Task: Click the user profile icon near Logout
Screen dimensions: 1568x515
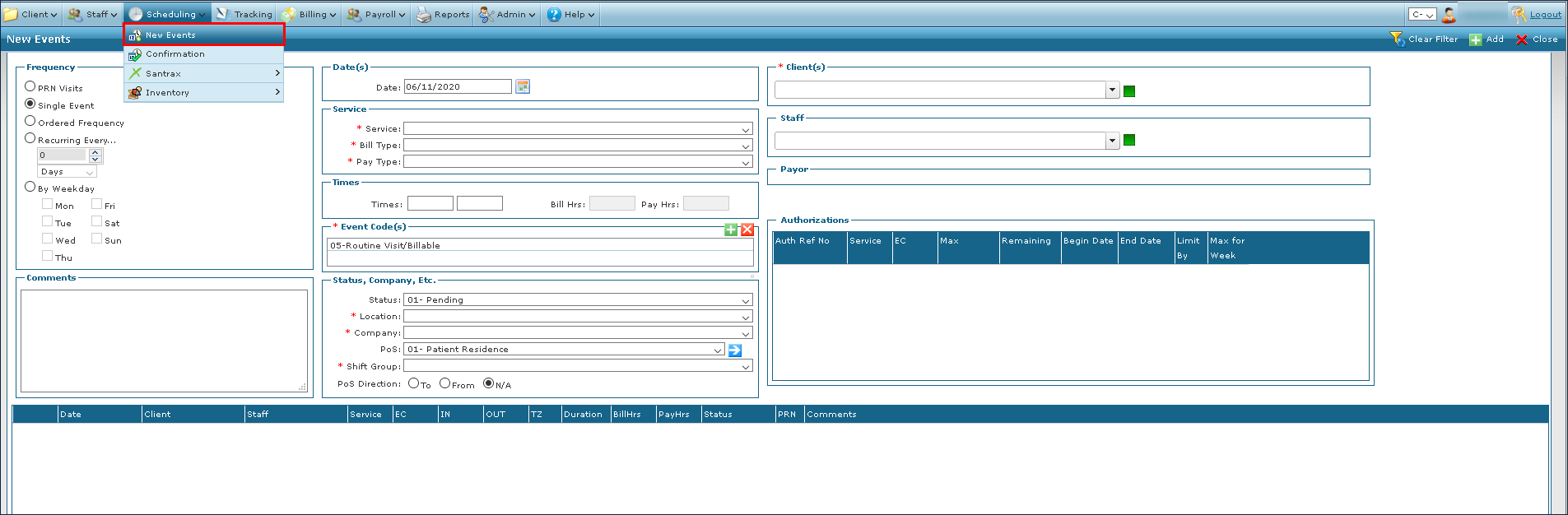Action: coord(1449,15)
